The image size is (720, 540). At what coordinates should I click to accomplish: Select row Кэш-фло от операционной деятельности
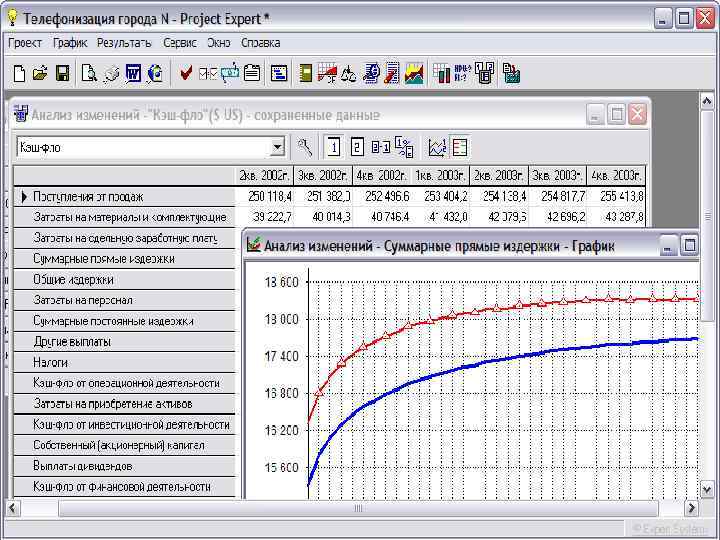tap(124, 383)
